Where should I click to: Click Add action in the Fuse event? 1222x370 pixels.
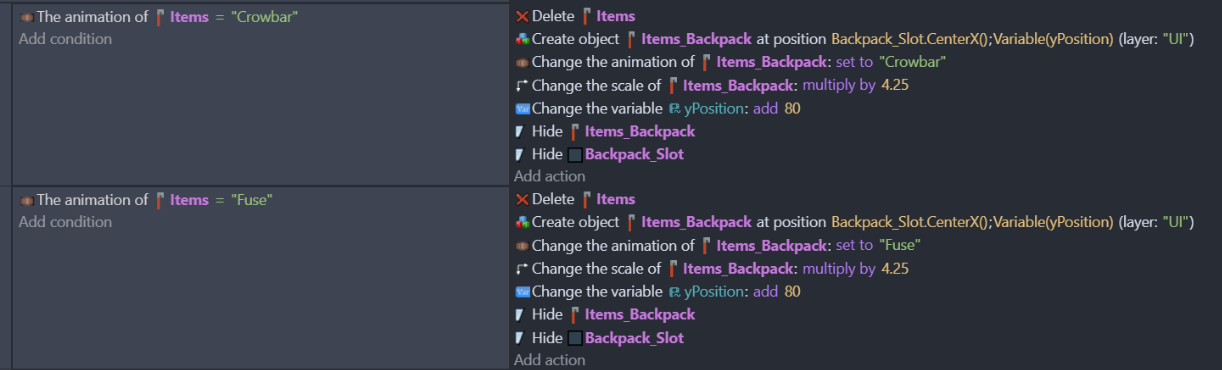point(550,360)
